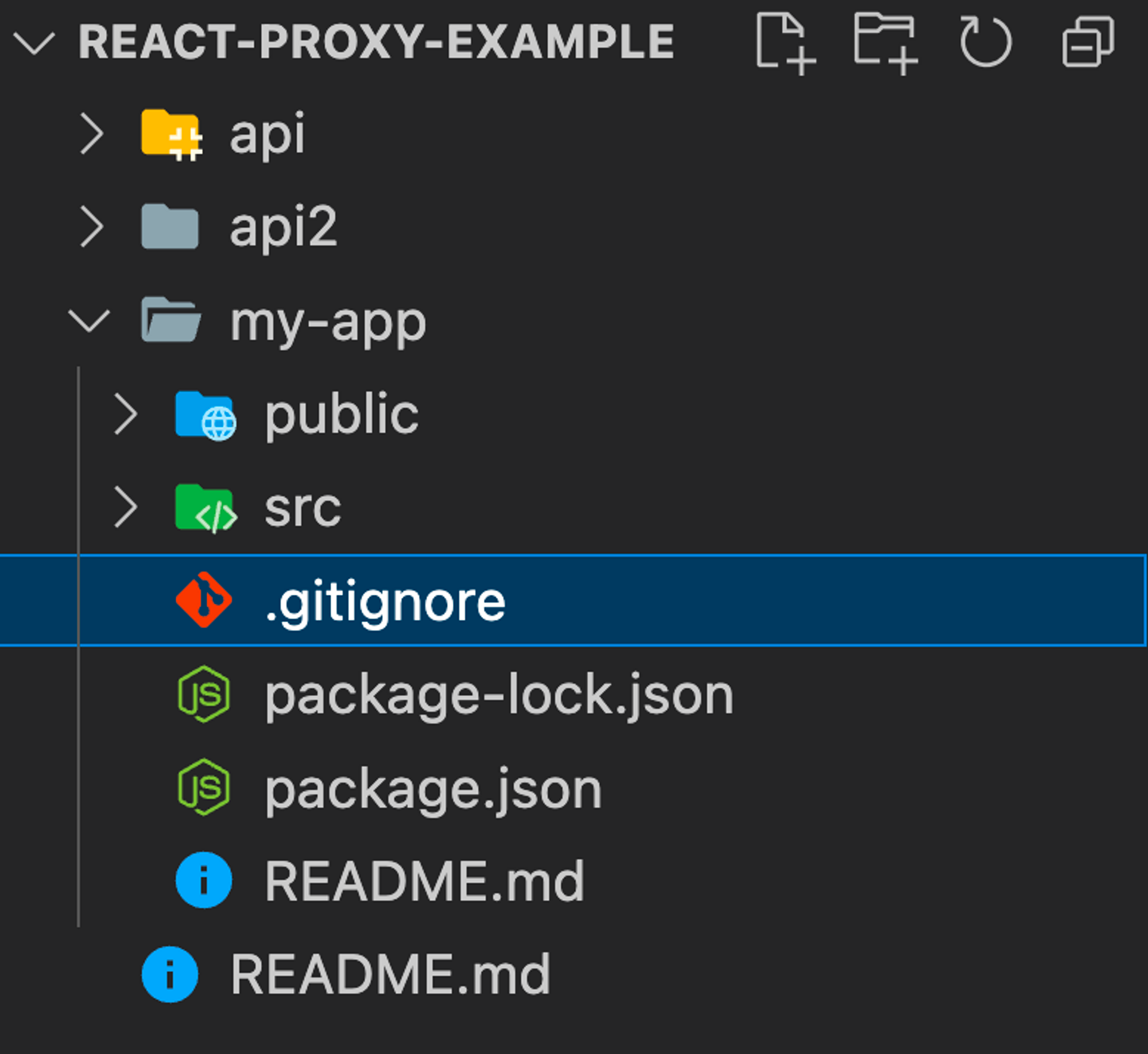
Task: Expand the api2 folder arrow
Action: coord(92,227)
